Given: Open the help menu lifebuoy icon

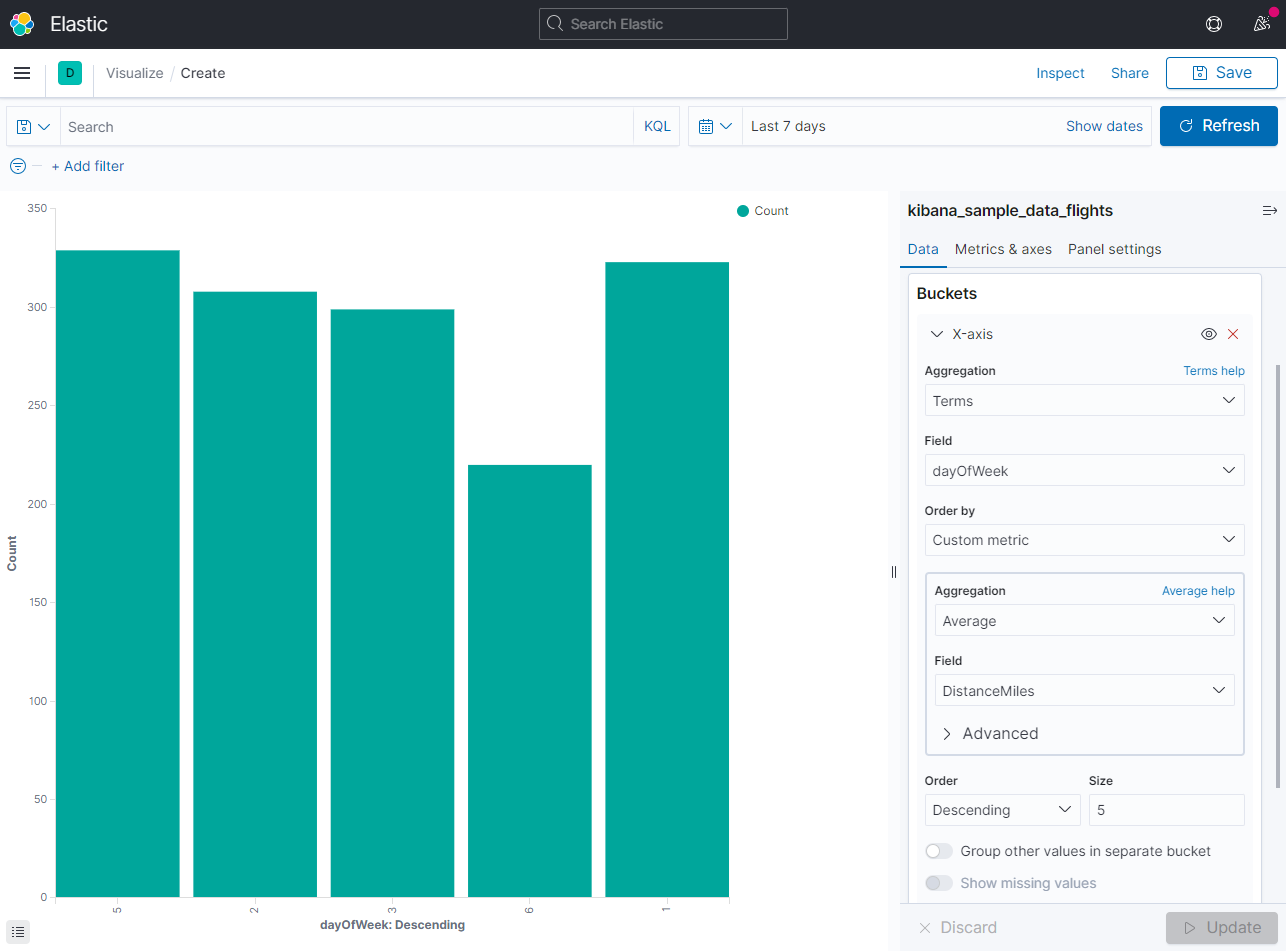Looking at the screenshot, I should click(x=1214, y=24).
